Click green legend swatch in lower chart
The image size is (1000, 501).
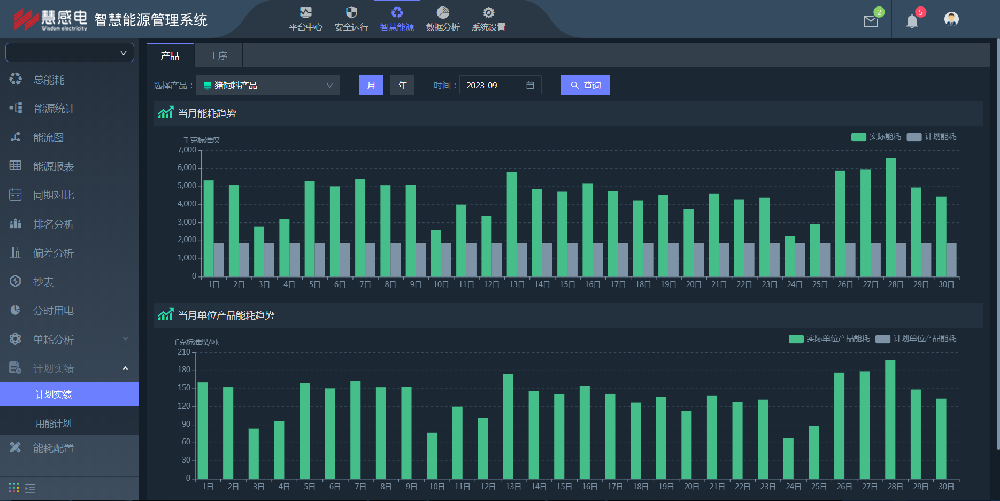(x=796, y=339)
